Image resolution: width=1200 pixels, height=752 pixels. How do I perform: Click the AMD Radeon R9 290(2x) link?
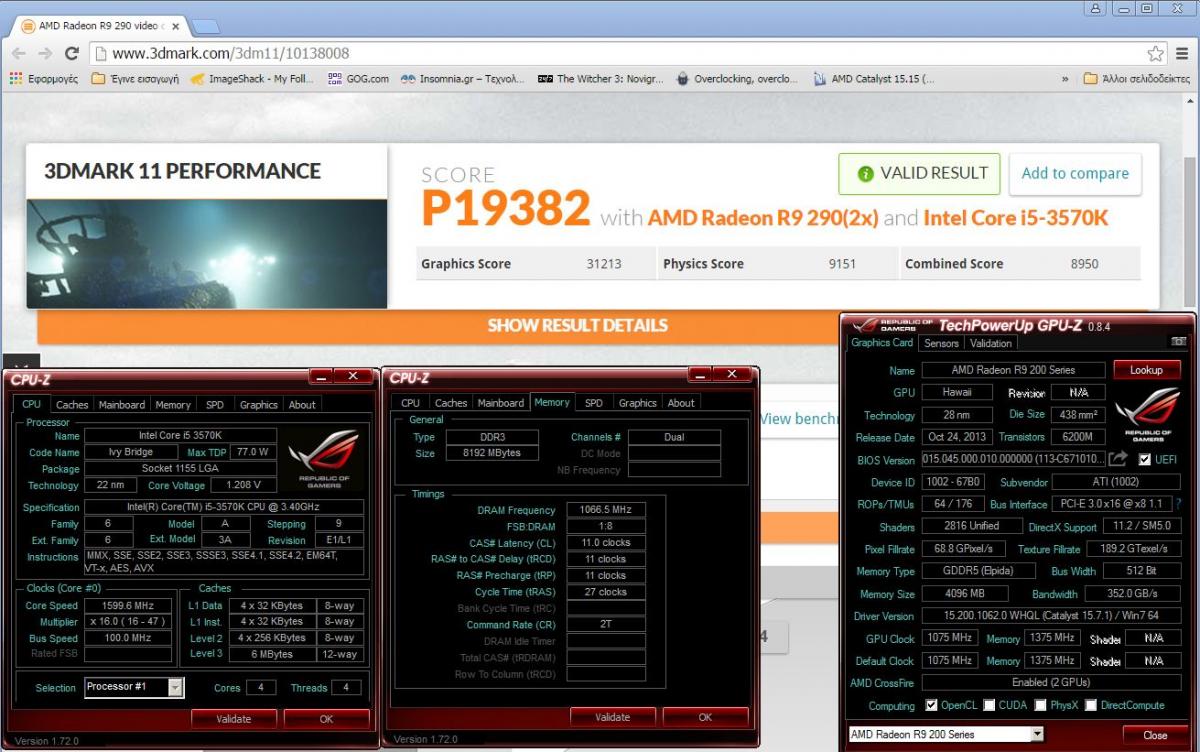click(762, 217)
